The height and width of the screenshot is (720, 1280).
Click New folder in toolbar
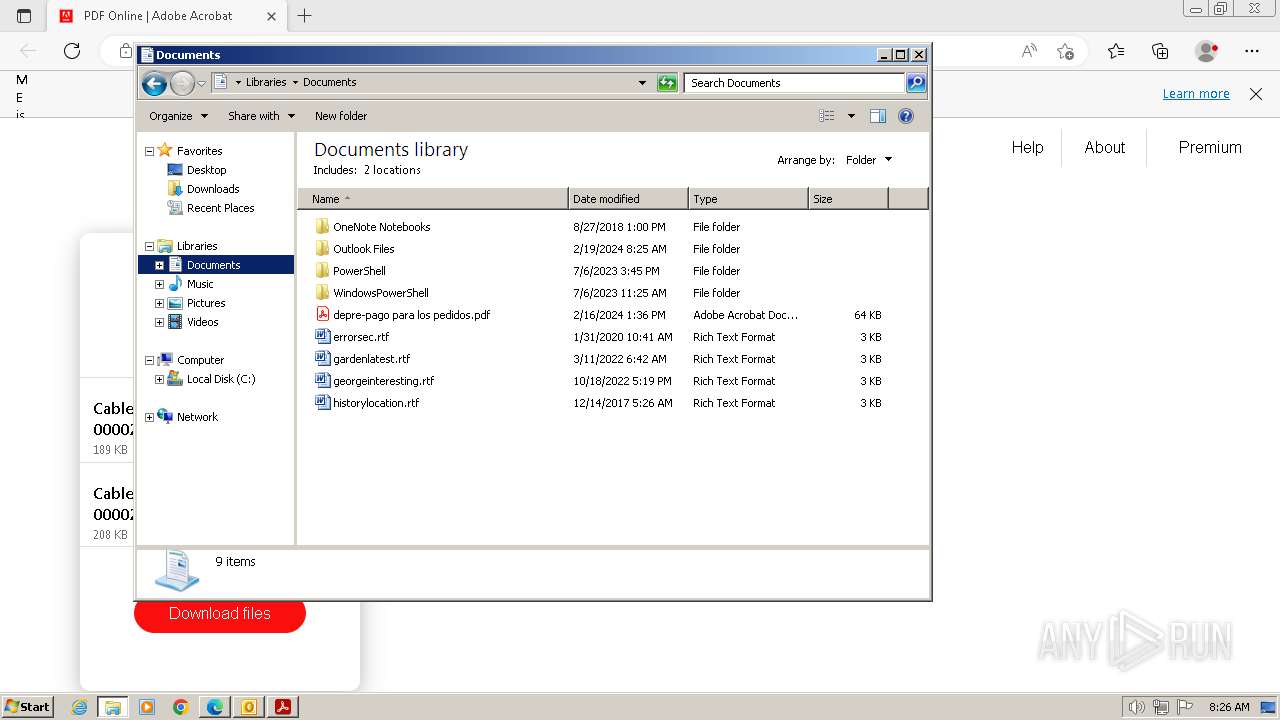(x=341, y=116)
